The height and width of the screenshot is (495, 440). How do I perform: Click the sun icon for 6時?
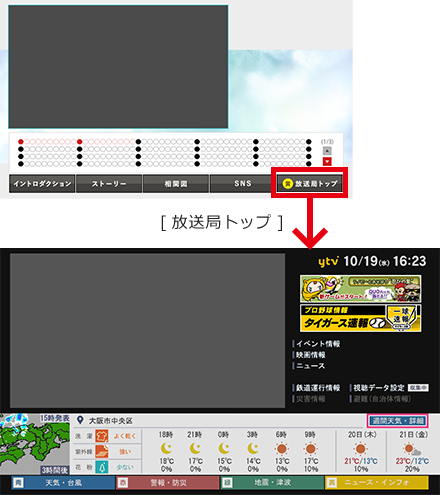pyautogui.click(x=282, y=449)
